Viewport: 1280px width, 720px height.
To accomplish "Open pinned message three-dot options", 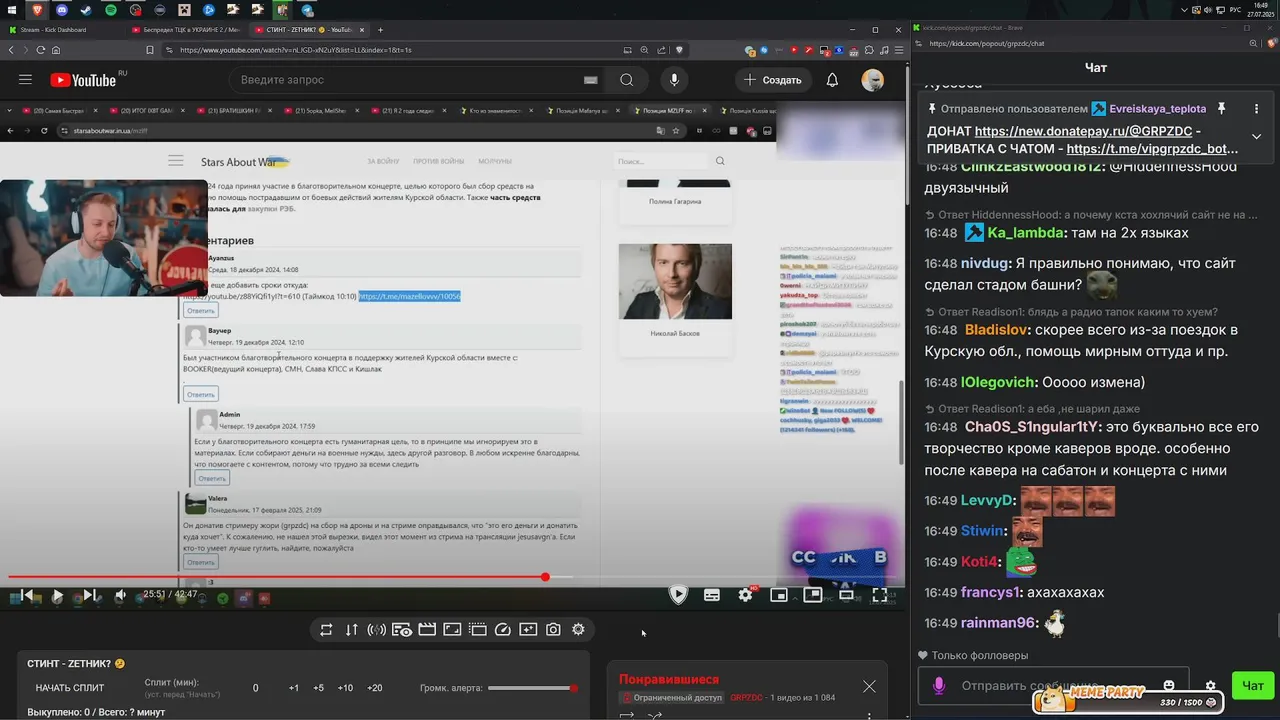I will (x=1257, y=108).
